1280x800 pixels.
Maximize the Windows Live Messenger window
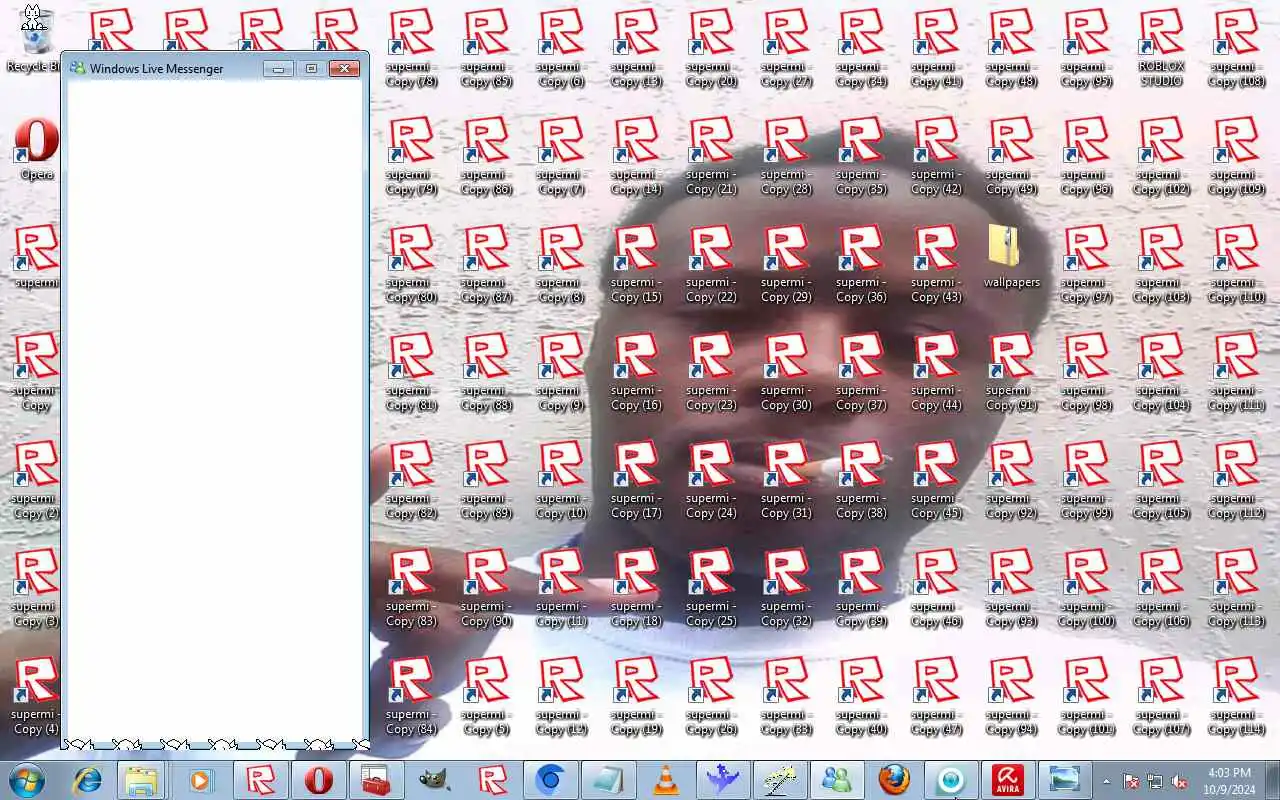tap(311, 68)
